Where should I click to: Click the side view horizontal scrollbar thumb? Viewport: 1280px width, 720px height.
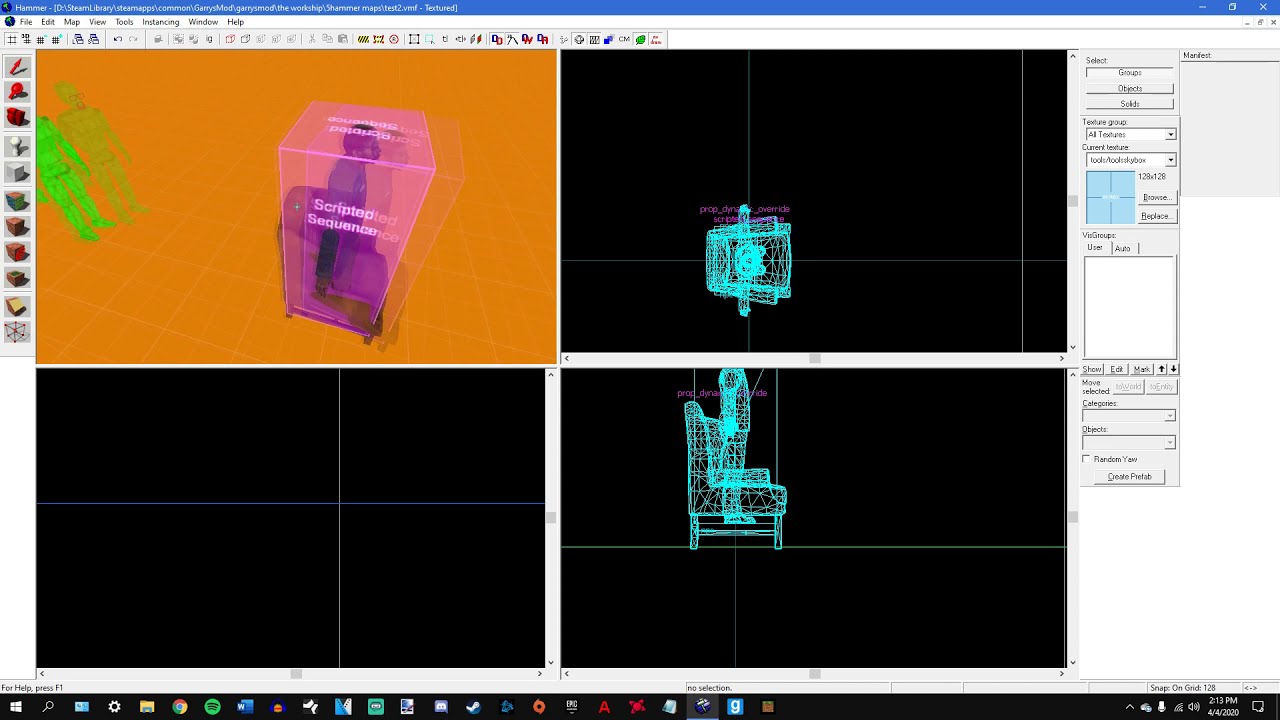pos(815,674)
